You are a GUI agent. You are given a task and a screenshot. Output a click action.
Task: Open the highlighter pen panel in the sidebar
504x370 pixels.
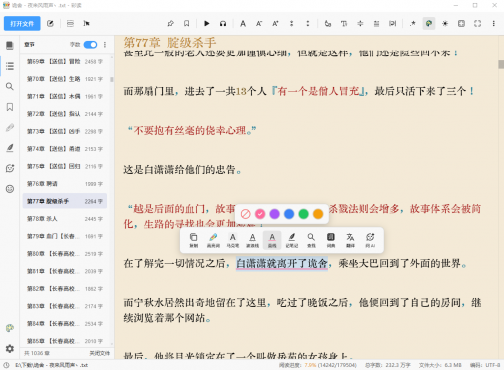pos(10,128)
